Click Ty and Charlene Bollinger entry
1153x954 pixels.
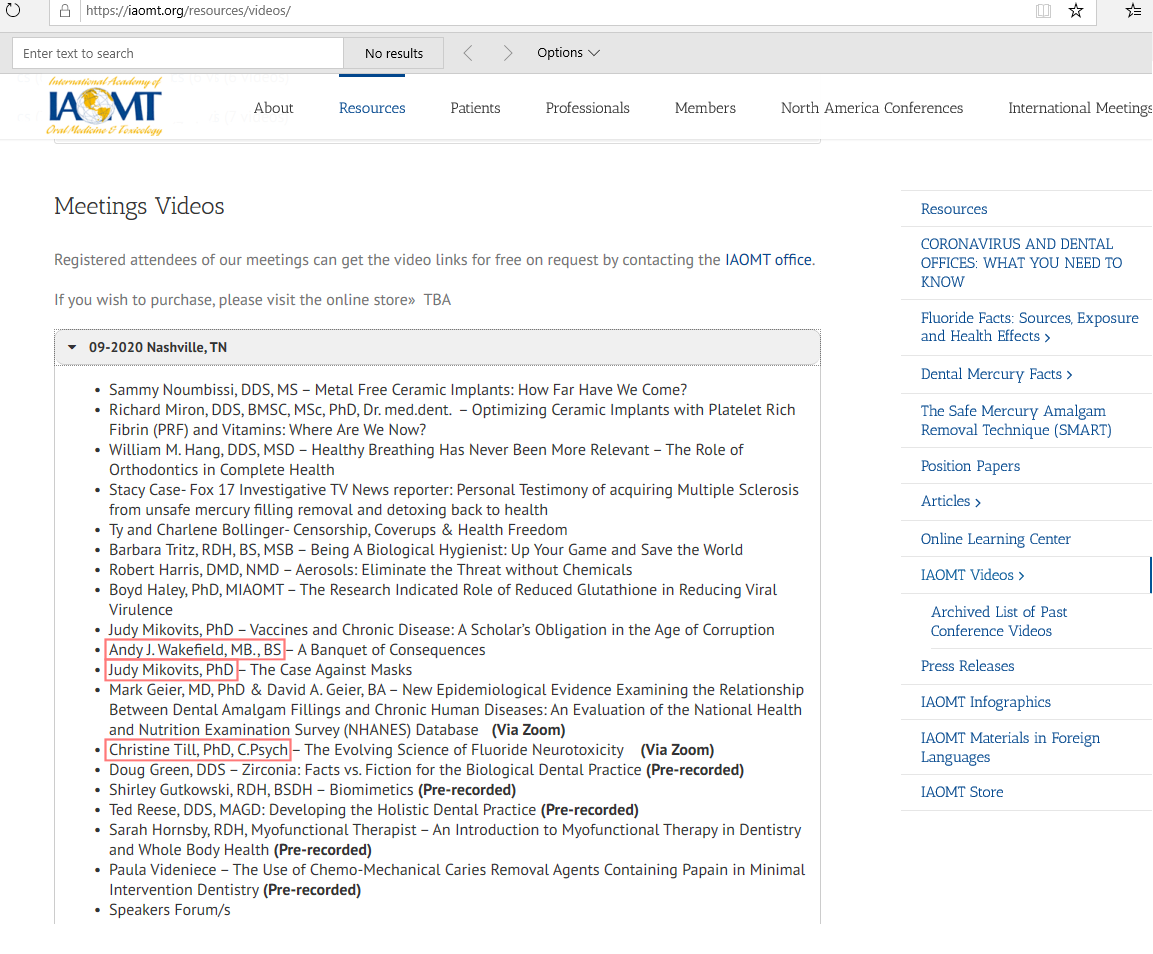point(338,530)
